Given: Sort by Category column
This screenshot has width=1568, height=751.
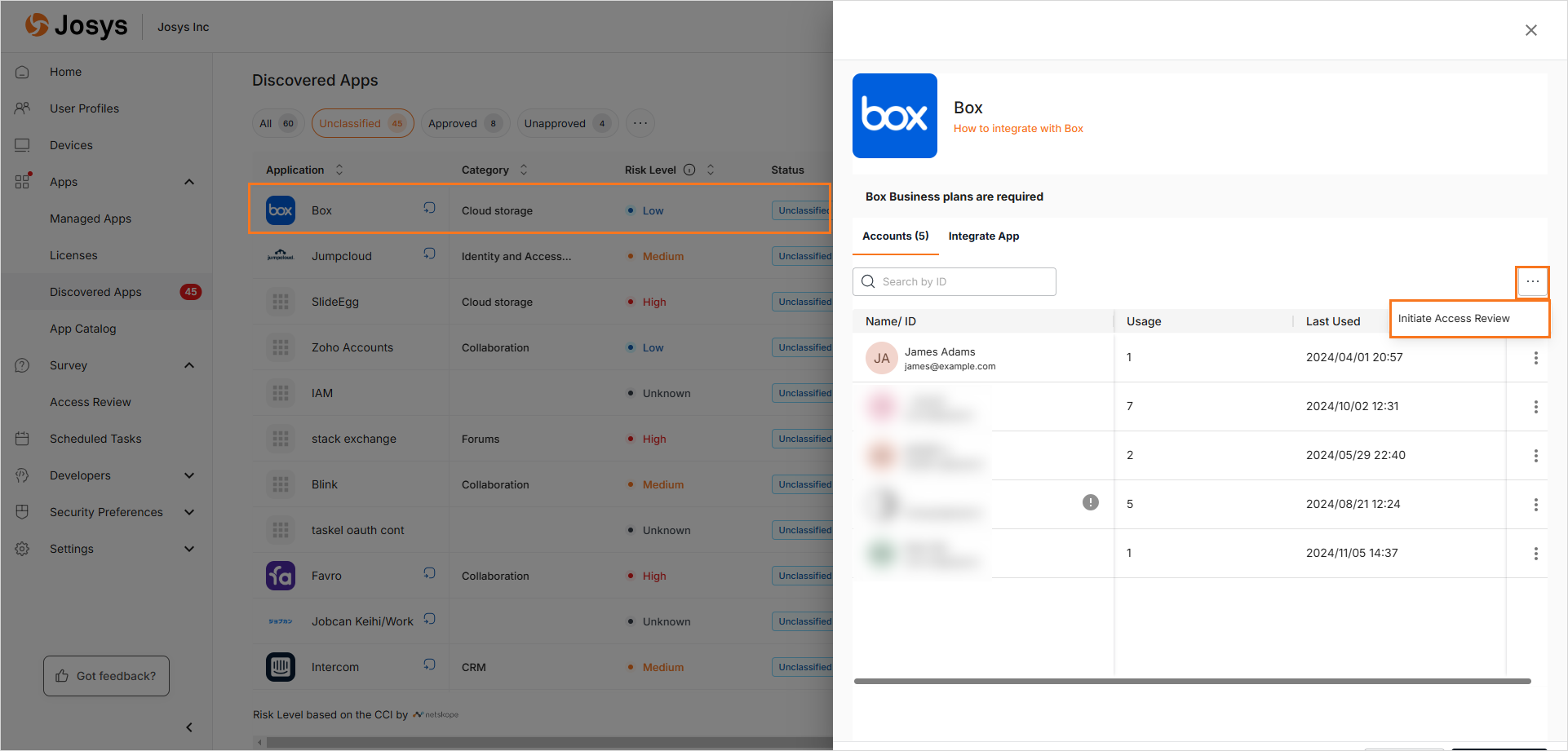Looking at the screenshot, I should [524, 170].
